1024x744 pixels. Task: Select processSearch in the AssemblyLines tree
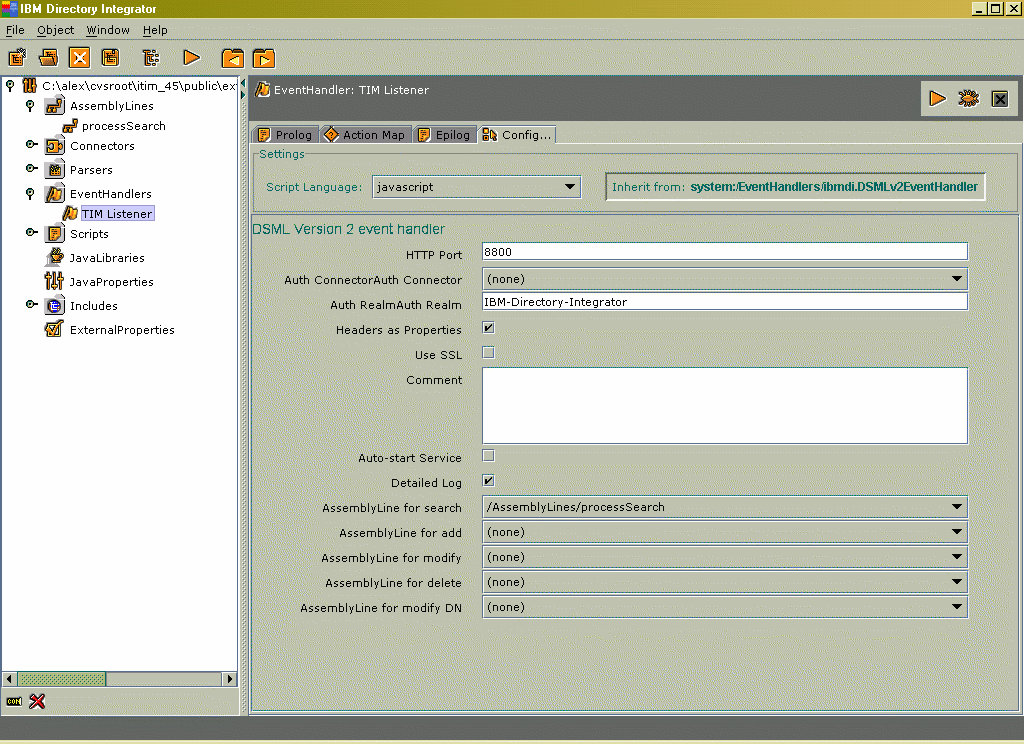(123, 126)
